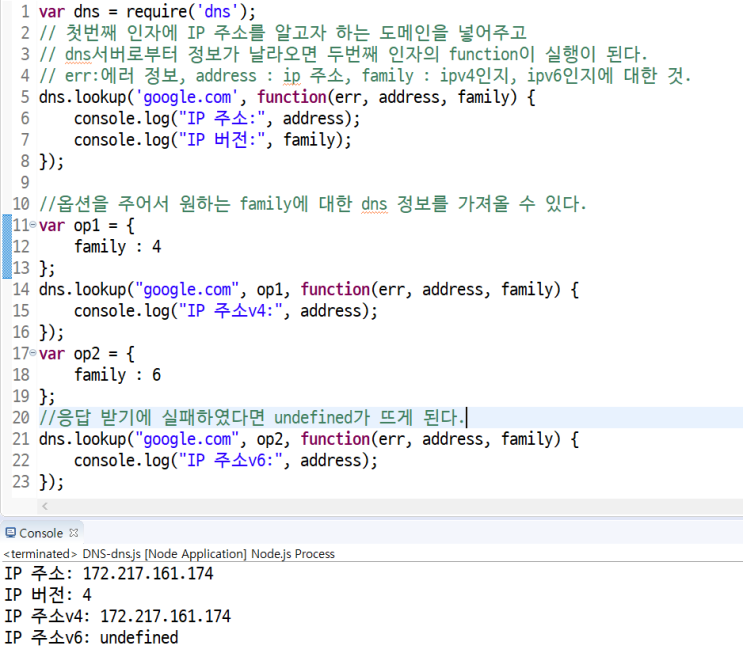Click the "IP 버전:" string on line 7

222,140
